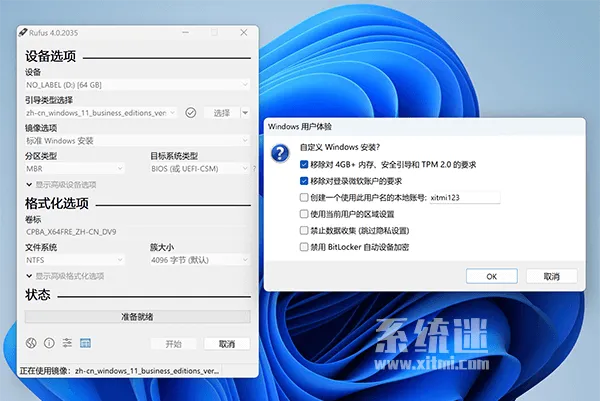Click the 选择 select image button

tap(222, 113)
